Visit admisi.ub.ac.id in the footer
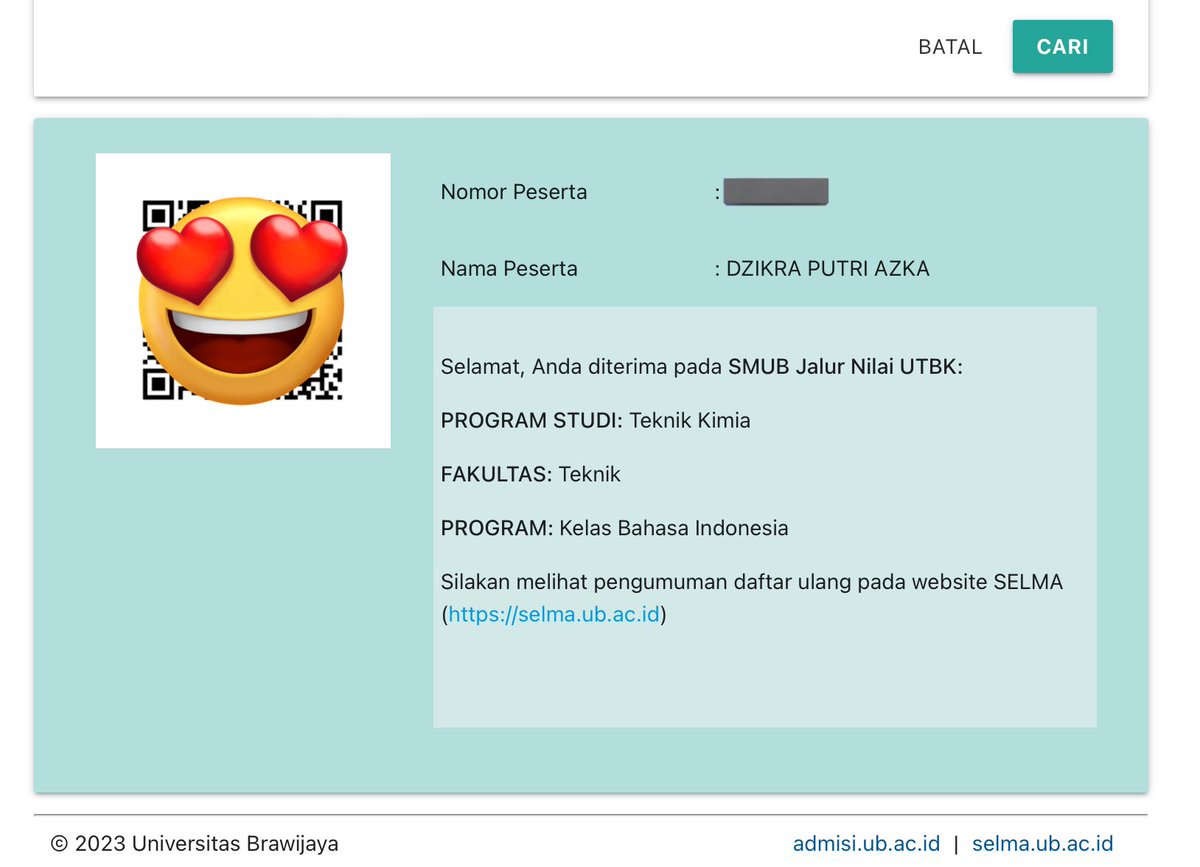 click(867, 844)
